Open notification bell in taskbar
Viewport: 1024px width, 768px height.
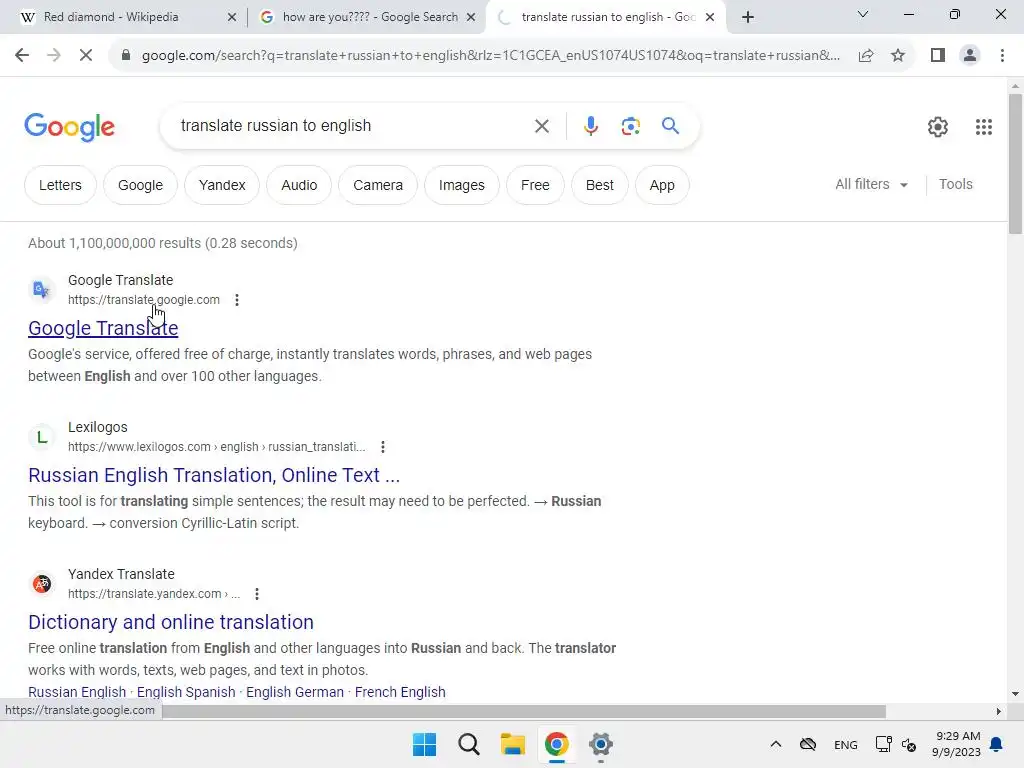pyautogui.click(x=997, y=744)
